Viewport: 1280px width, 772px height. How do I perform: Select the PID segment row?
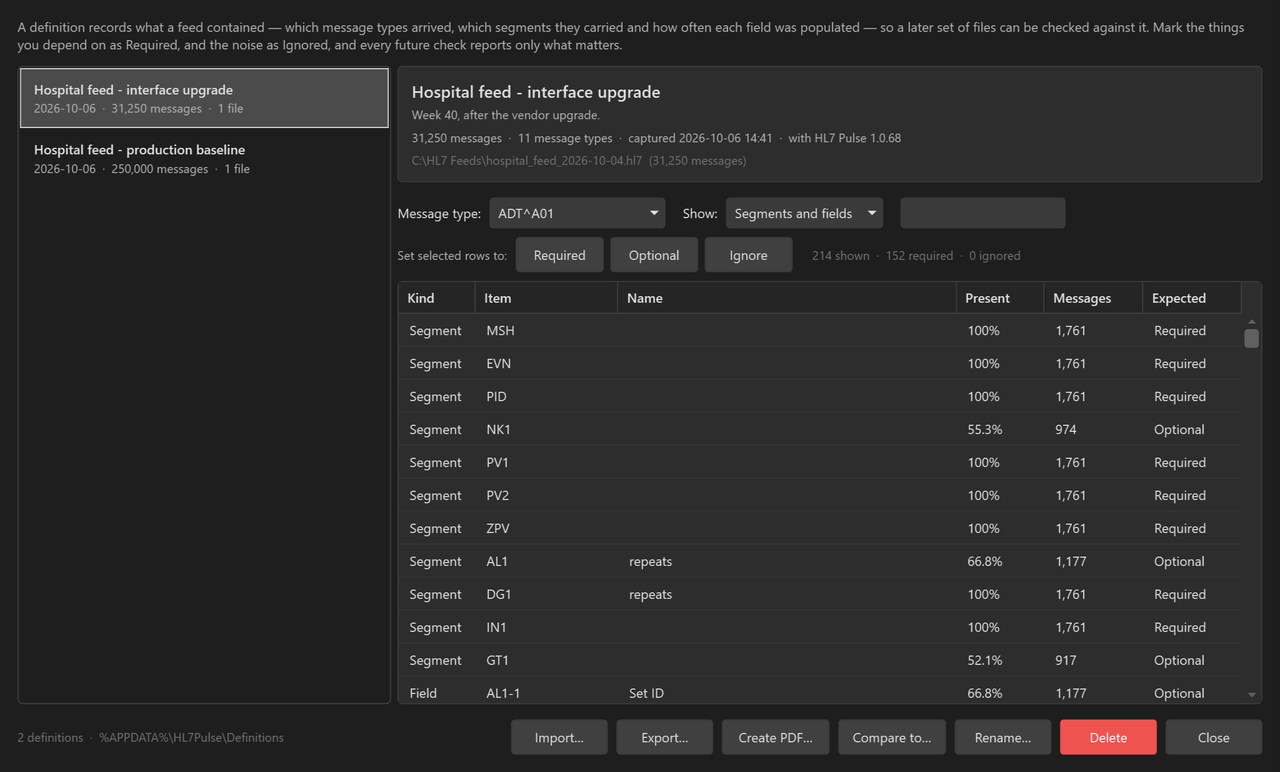tap(820, 396)
